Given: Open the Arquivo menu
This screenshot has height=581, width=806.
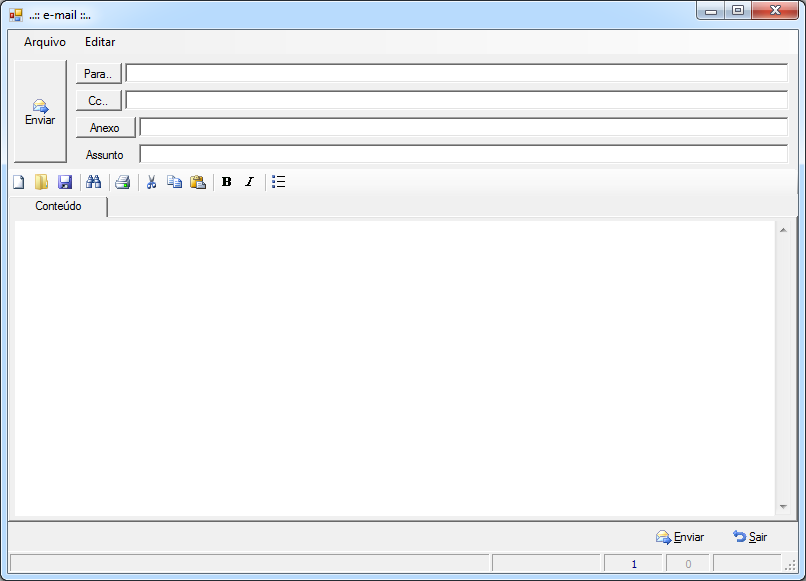Looking at the screenshot, I should tap(45, 42).
